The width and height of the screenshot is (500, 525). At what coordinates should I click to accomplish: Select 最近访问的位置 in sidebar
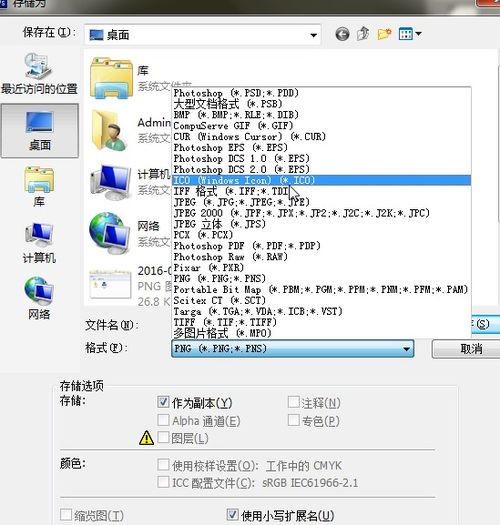[39, 74]
